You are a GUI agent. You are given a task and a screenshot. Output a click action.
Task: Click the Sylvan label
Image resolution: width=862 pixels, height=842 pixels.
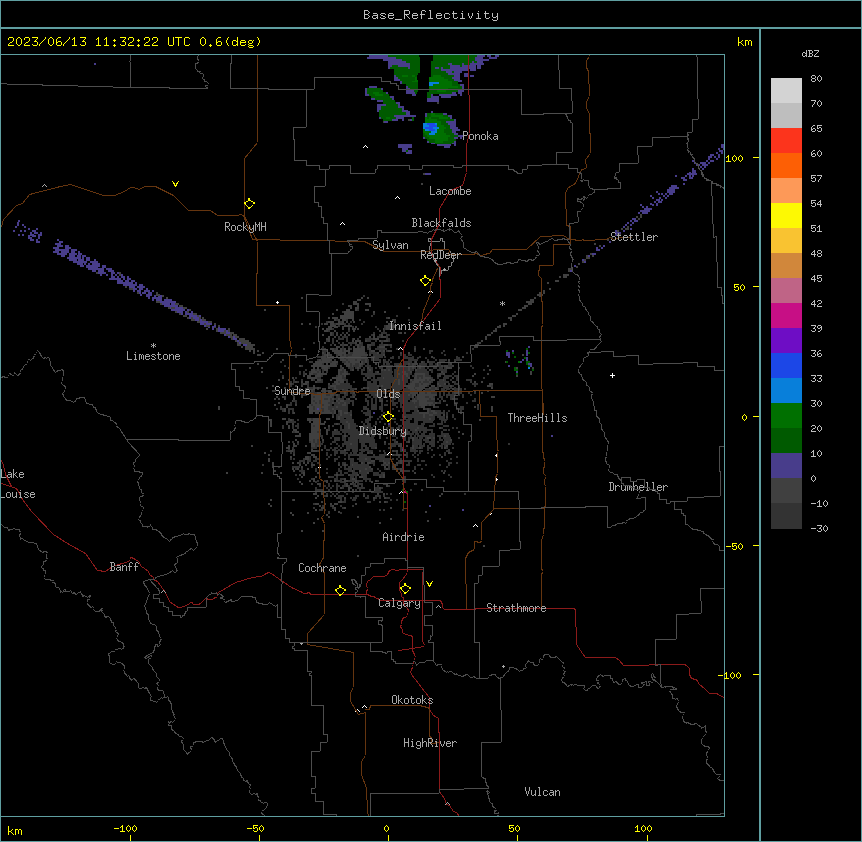[390, 245]
